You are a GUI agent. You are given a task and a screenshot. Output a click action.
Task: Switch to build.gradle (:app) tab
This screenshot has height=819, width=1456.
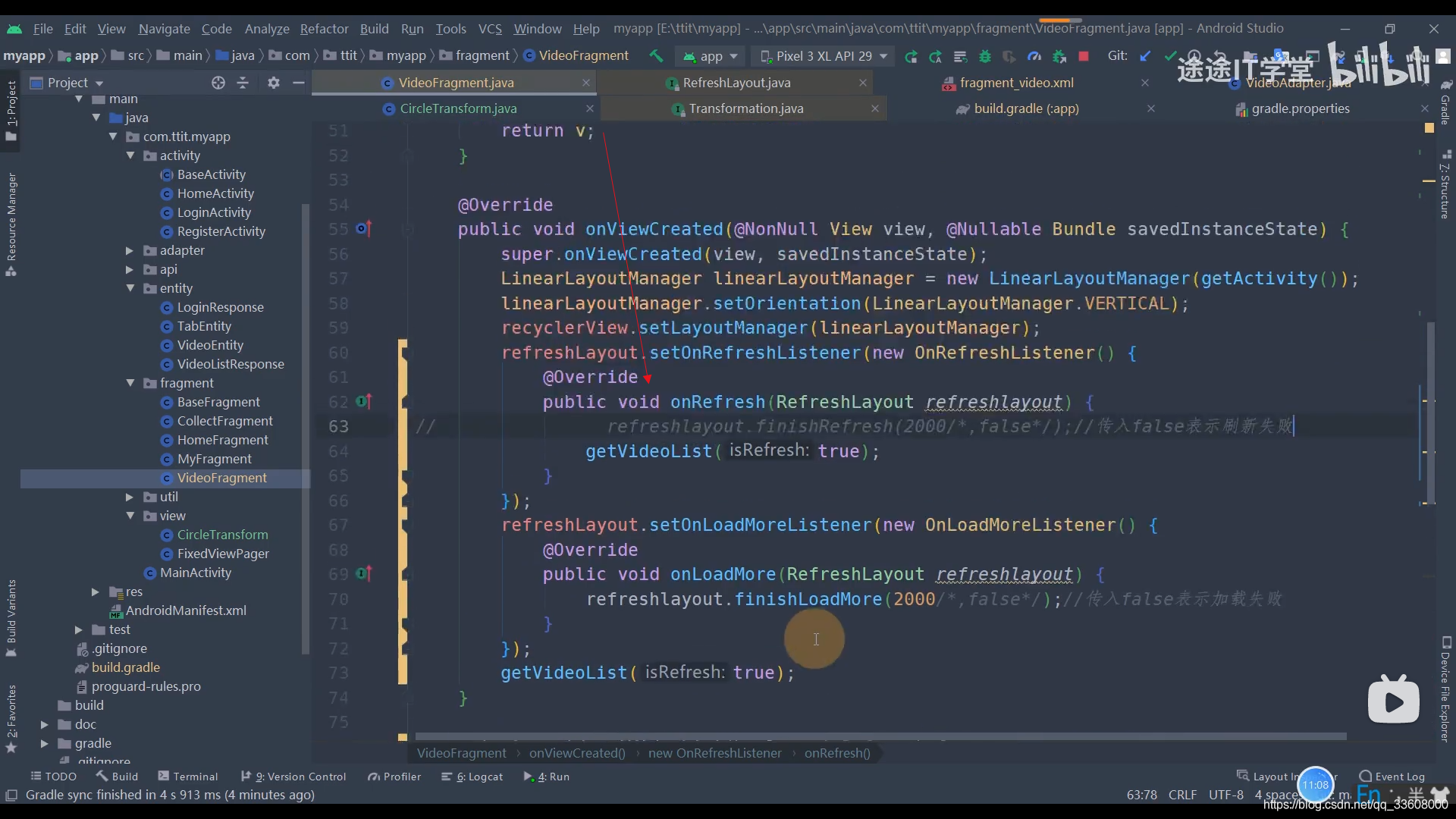point(1026,108)
